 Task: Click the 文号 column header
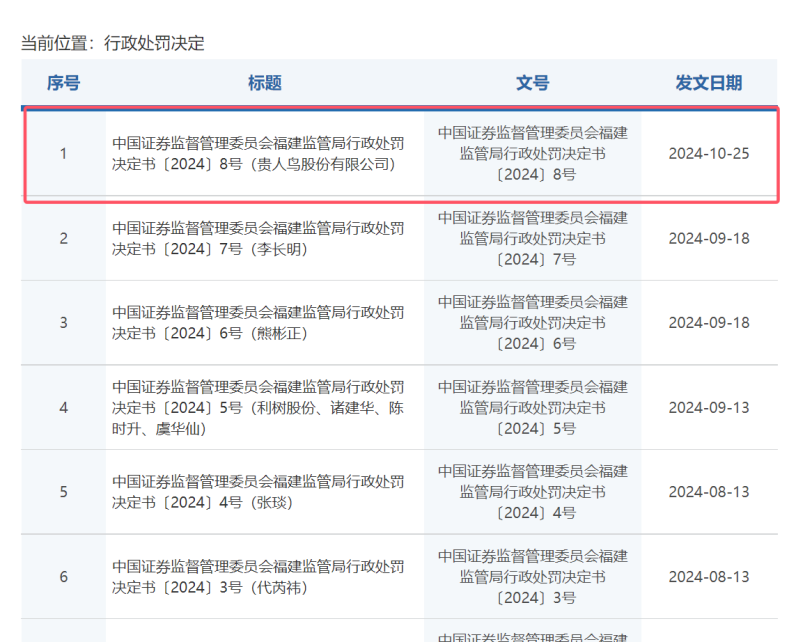point(532,83)
